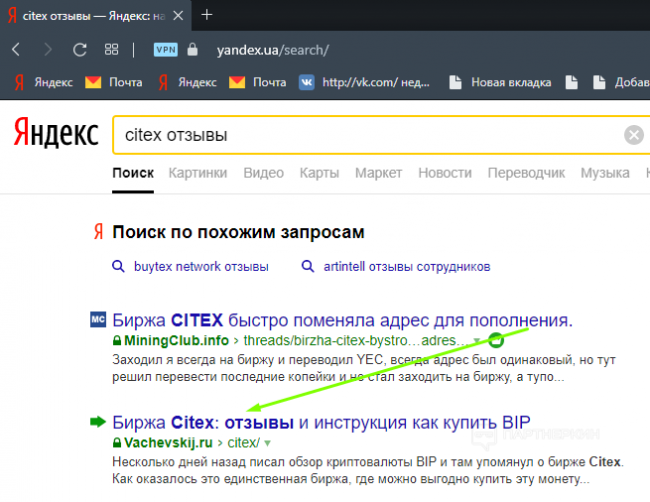Viewport: 650px width, 502px height.
Task: Switch to the Новости search tab
Action: click(444, 173)
